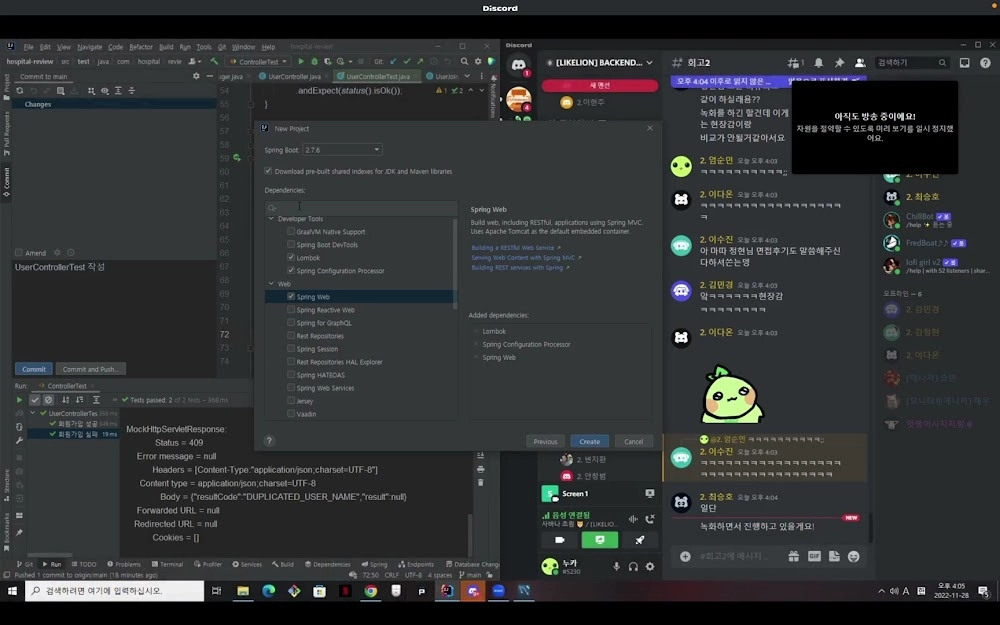Update project via Git blue arrow icon

pyautogui.click(x=393, y=62)
